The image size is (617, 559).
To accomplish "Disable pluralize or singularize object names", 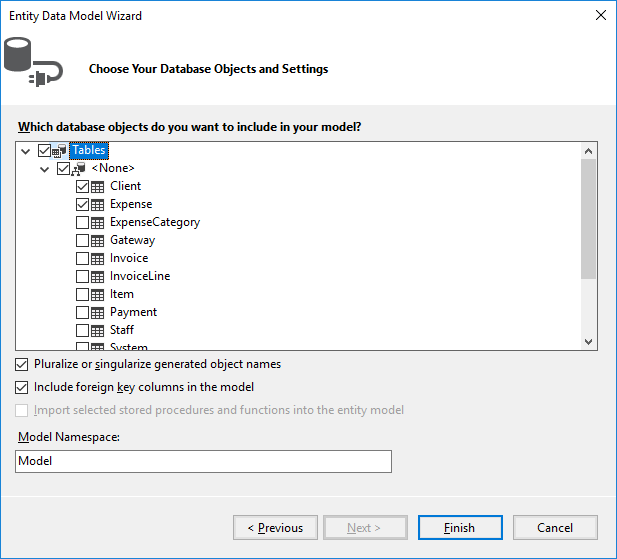I will [x=23, y=365].
